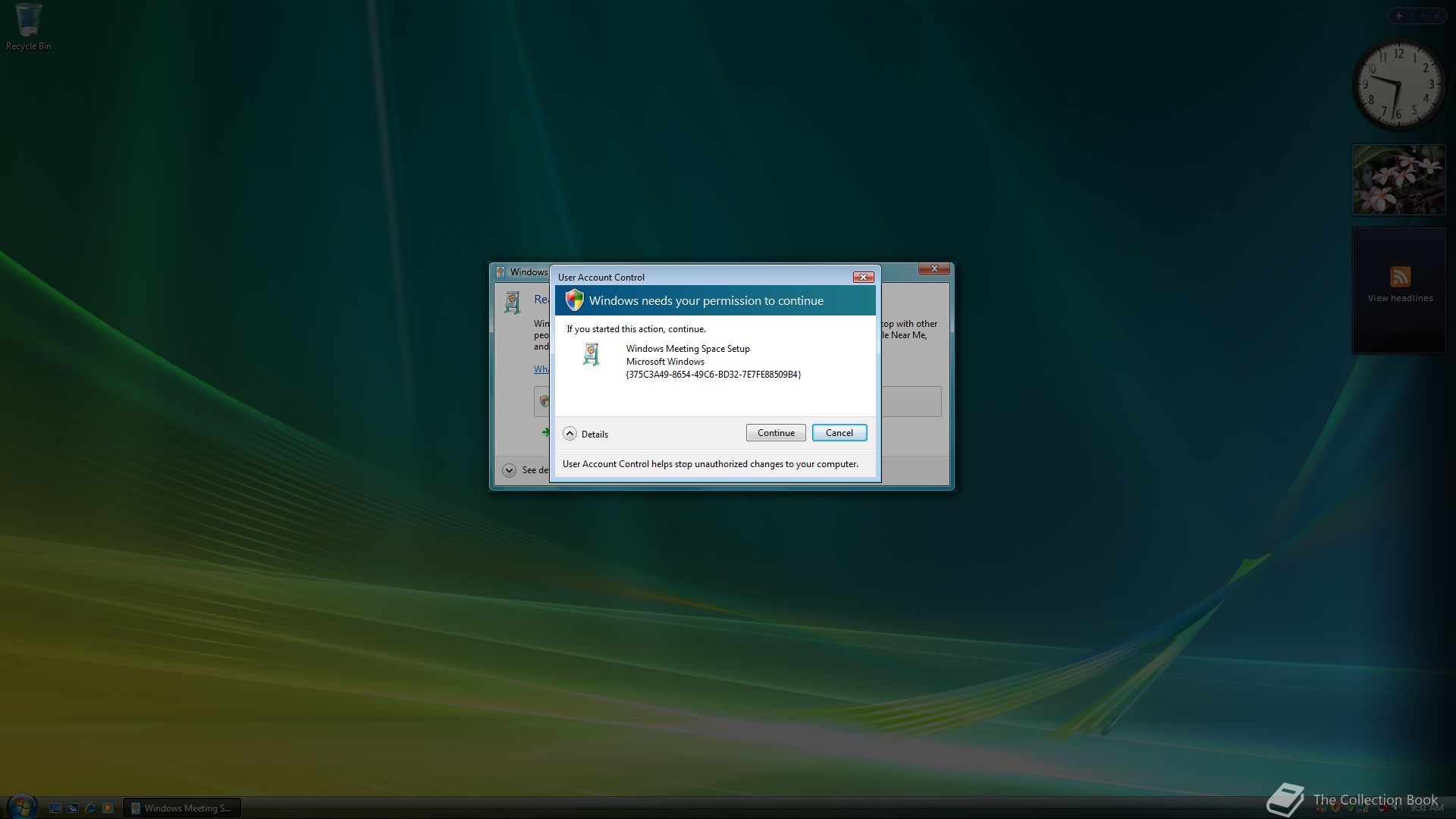Expand the Details section of the UAC prompt

click(570, 434)
